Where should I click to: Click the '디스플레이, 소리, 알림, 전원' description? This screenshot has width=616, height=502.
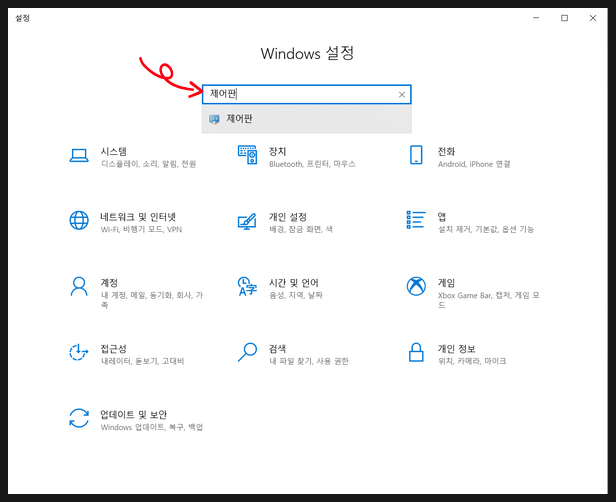coord(148,164)
